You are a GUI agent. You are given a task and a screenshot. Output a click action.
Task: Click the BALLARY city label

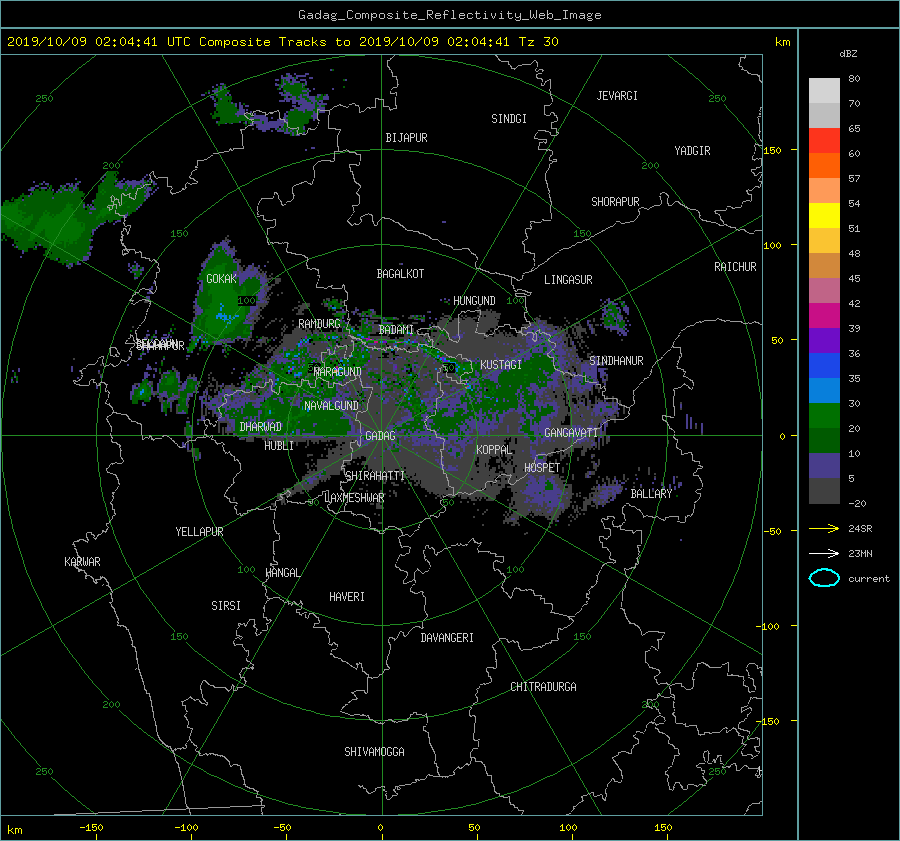point(651,494)
